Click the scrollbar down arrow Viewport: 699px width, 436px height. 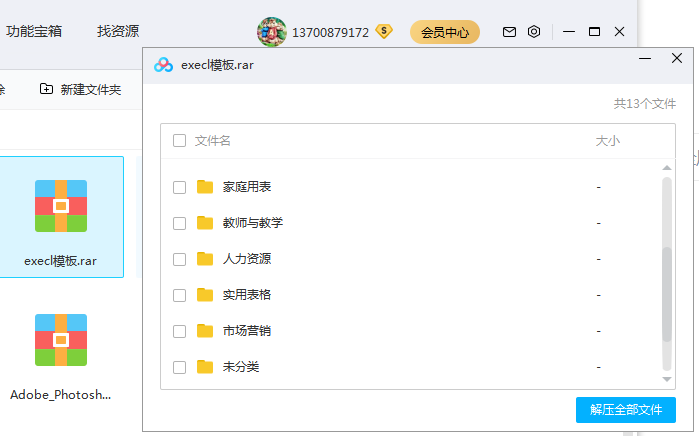[667, 379]
